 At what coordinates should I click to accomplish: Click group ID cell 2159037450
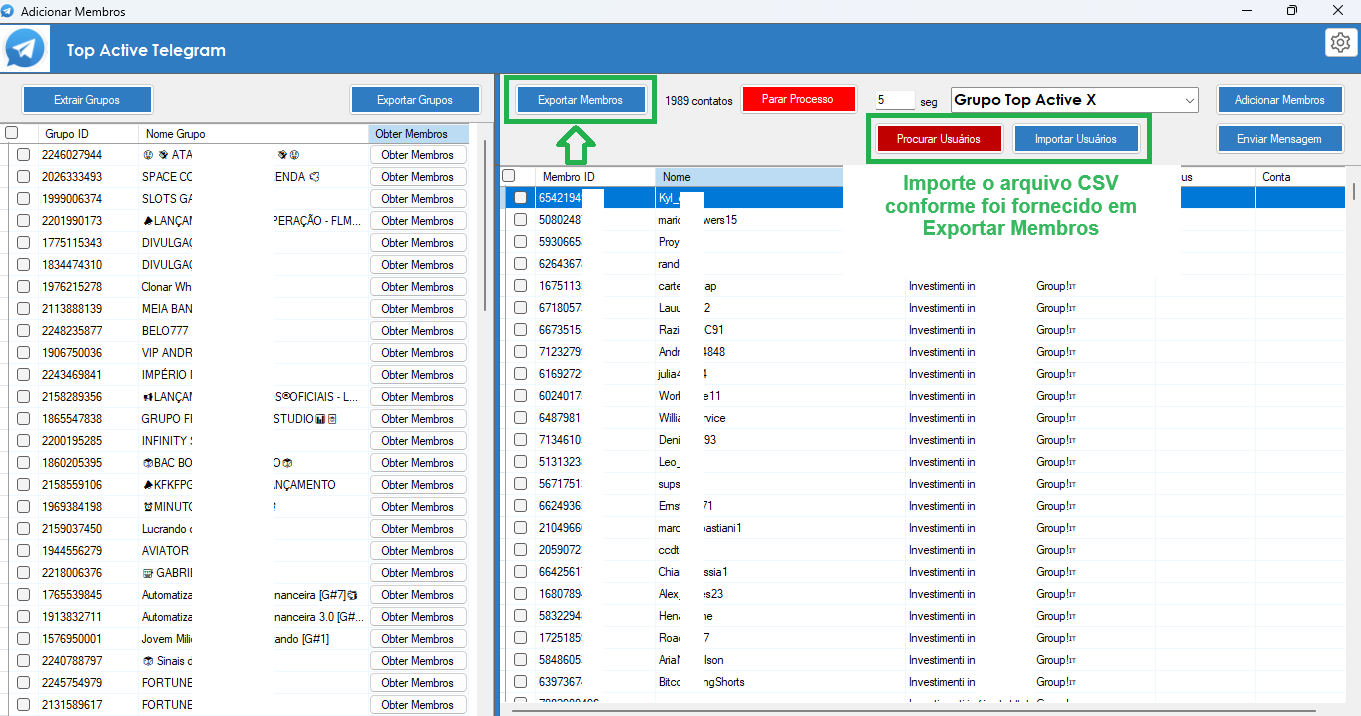[x=72, y=529]
